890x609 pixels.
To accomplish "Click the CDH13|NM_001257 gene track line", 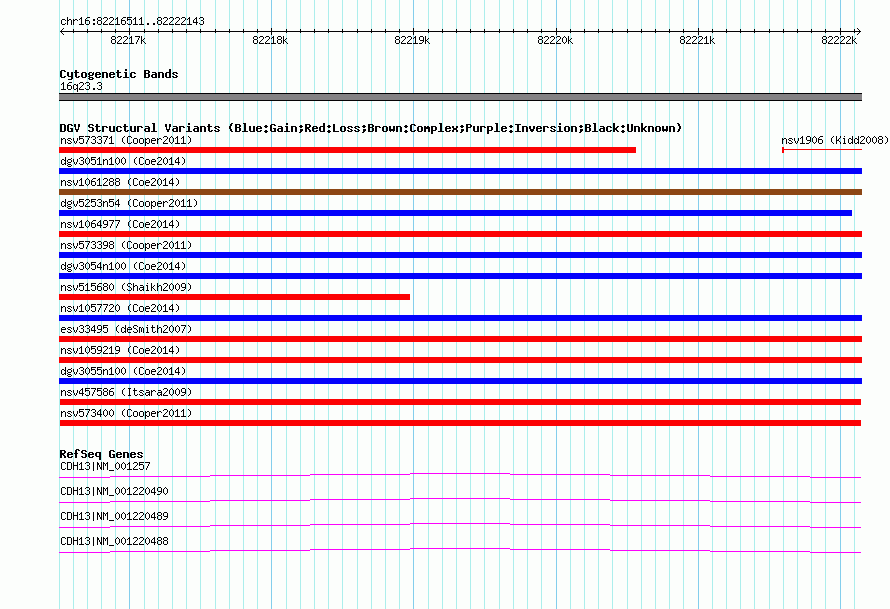I will point(460,475).
